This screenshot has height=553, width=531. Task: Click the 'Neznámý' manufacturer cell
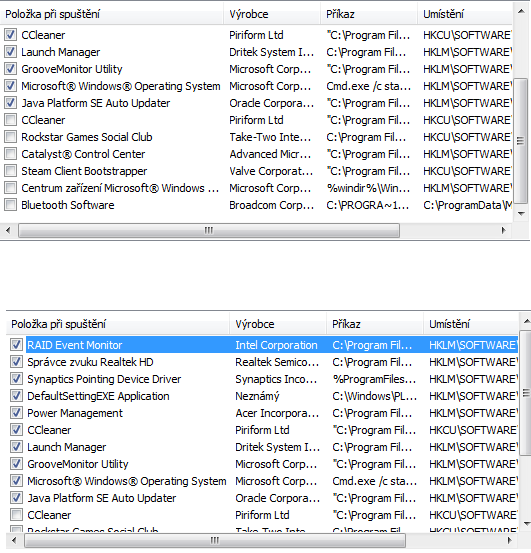[257, 396]
